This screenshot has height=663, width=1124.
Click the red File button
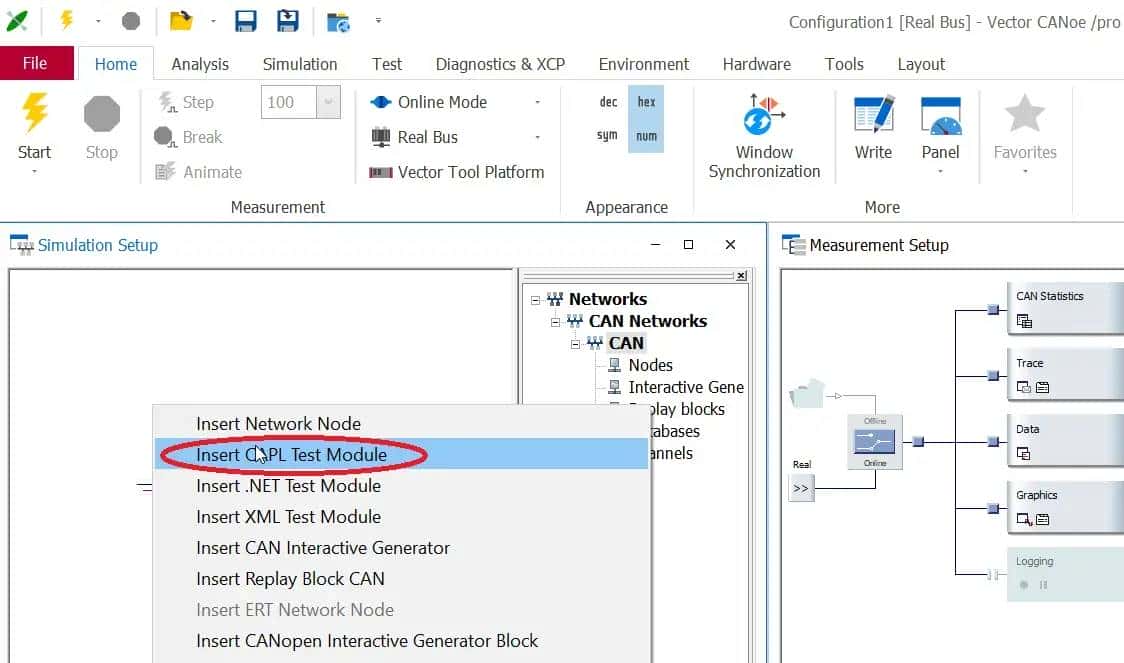36,63
